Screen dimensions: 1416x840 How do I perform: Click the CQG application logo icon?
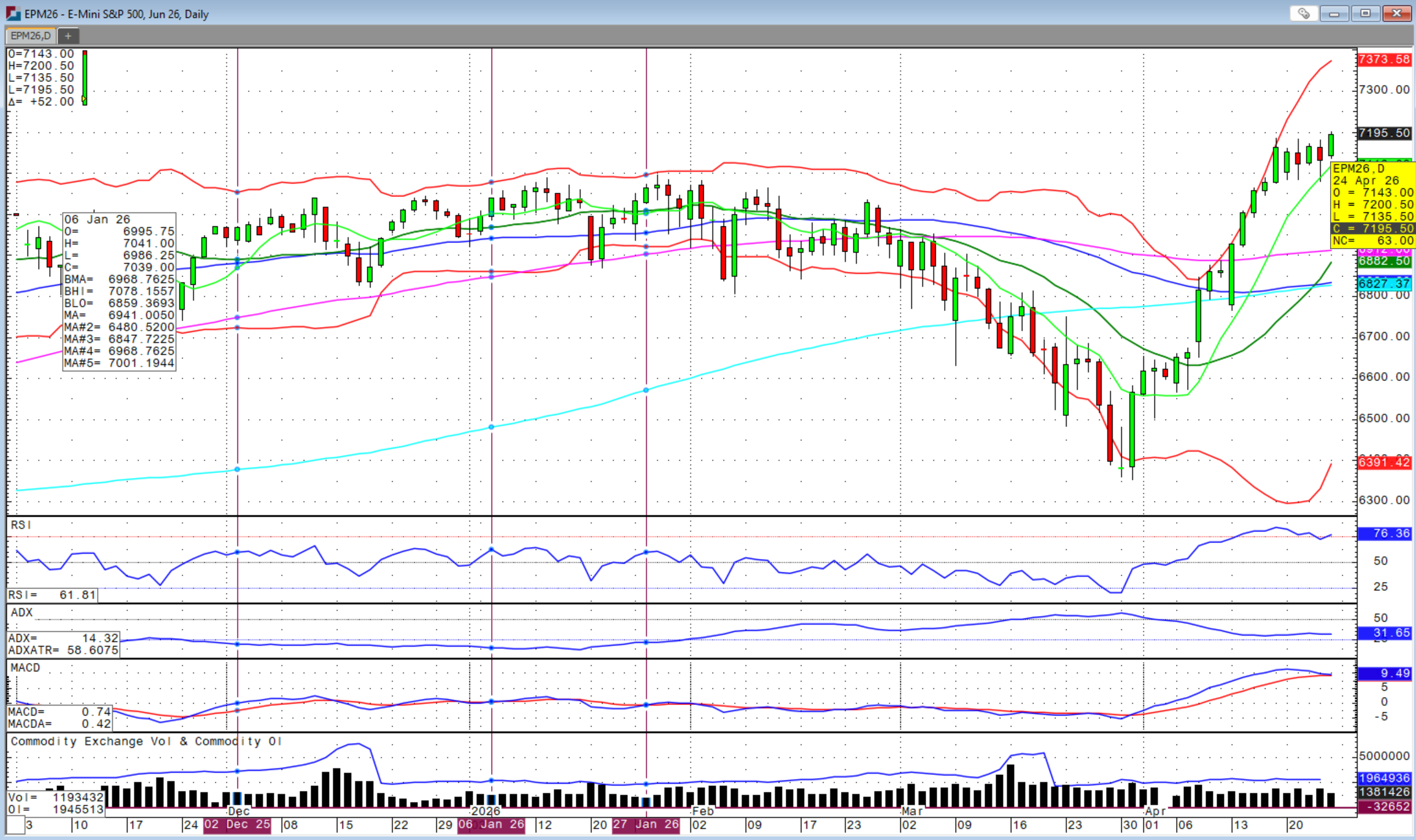(x=13, y=13)
